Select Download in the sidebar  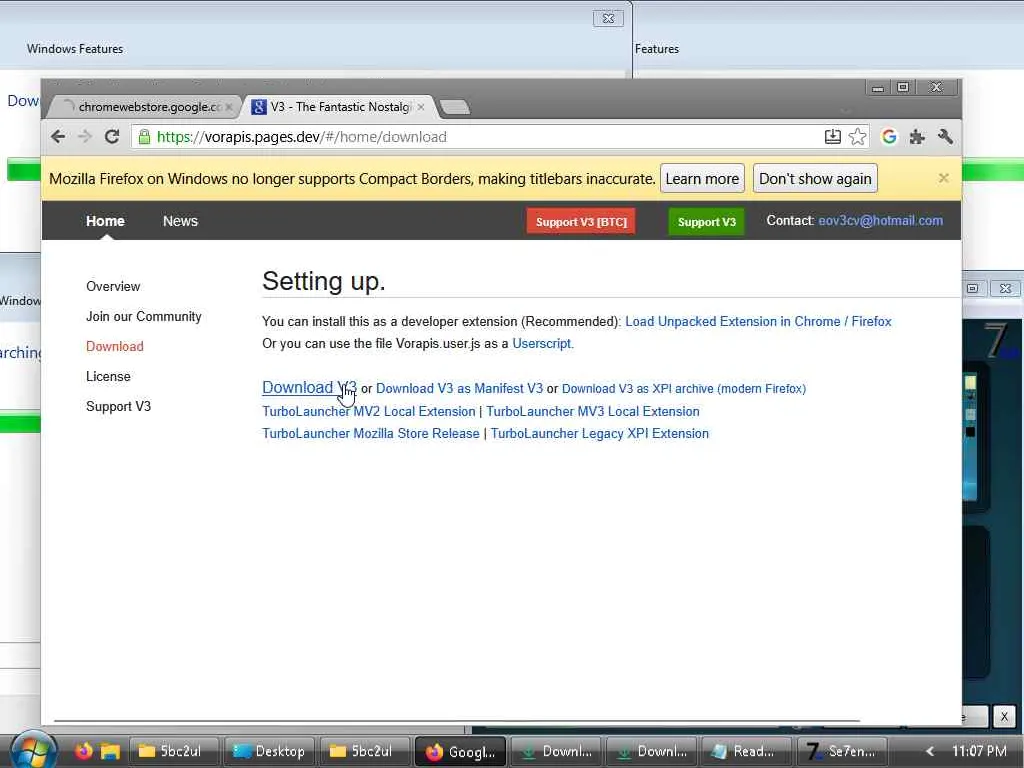tap(115, 346)
